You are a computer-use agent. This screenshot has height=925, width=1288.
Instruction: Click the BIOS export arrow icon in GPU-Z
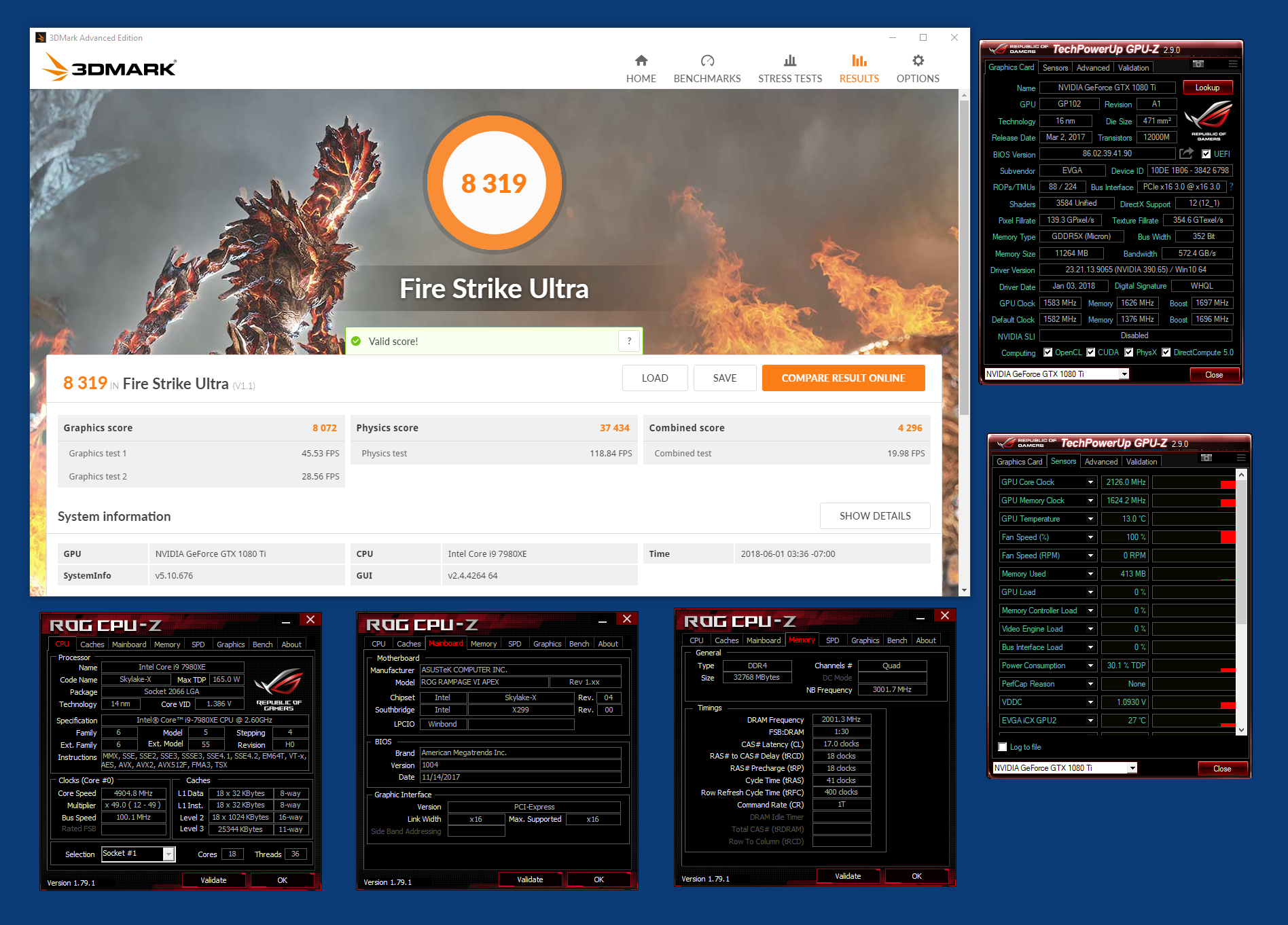click(x=1187, y=153)
